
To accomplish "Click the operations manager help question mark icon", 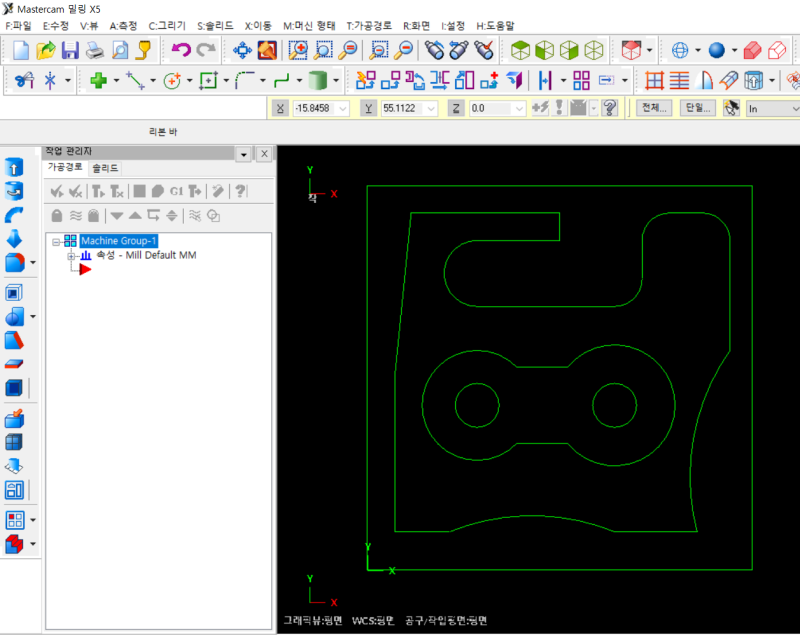I will pos(240,191).
